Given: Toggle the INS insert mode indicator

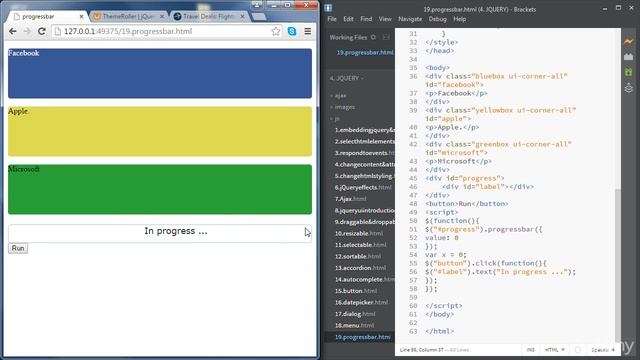Looking at the screenshot, I should (531, 350).
